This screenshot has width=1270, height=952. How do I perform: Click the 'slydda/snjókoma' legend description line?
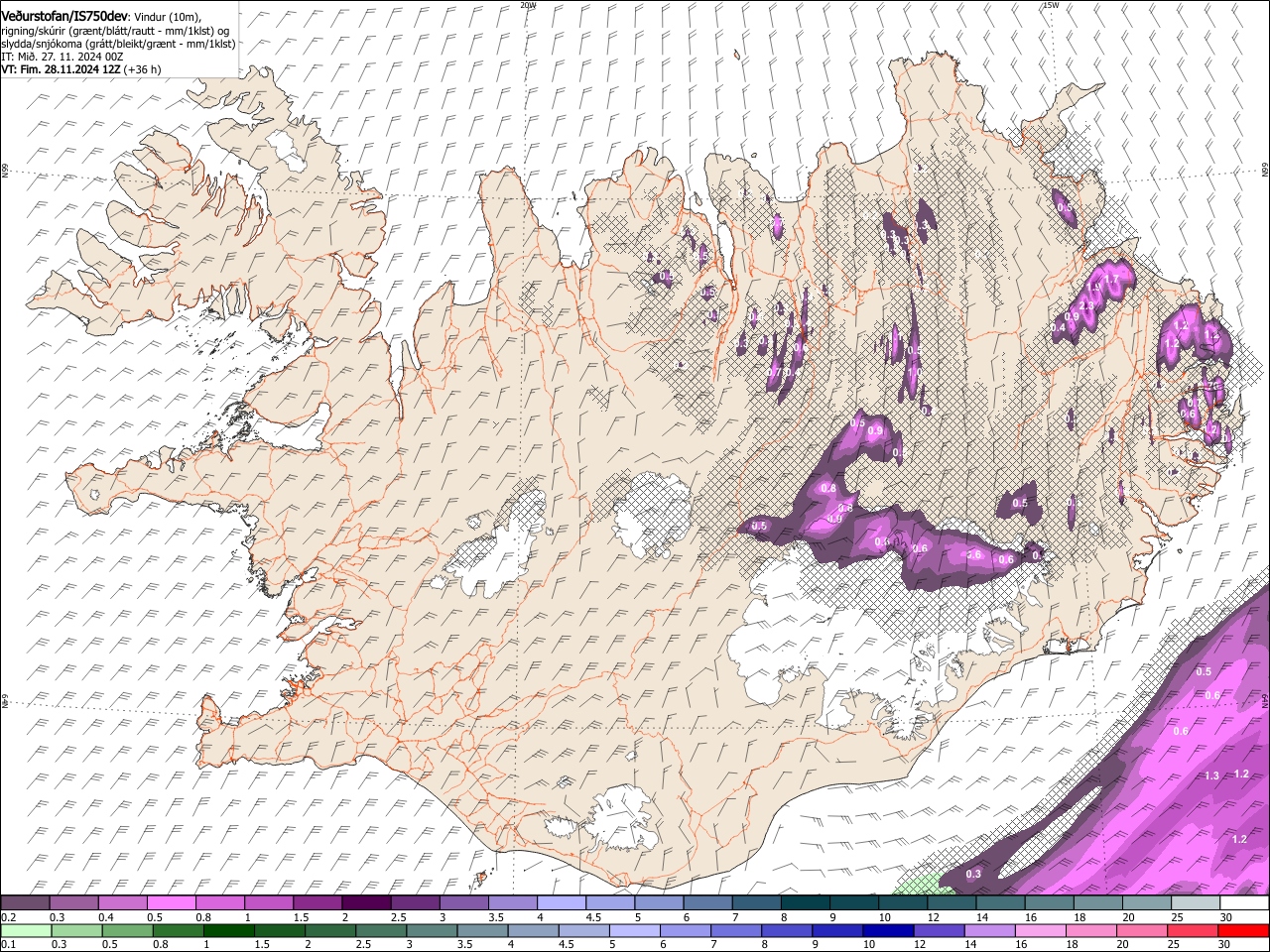point(118,44)
